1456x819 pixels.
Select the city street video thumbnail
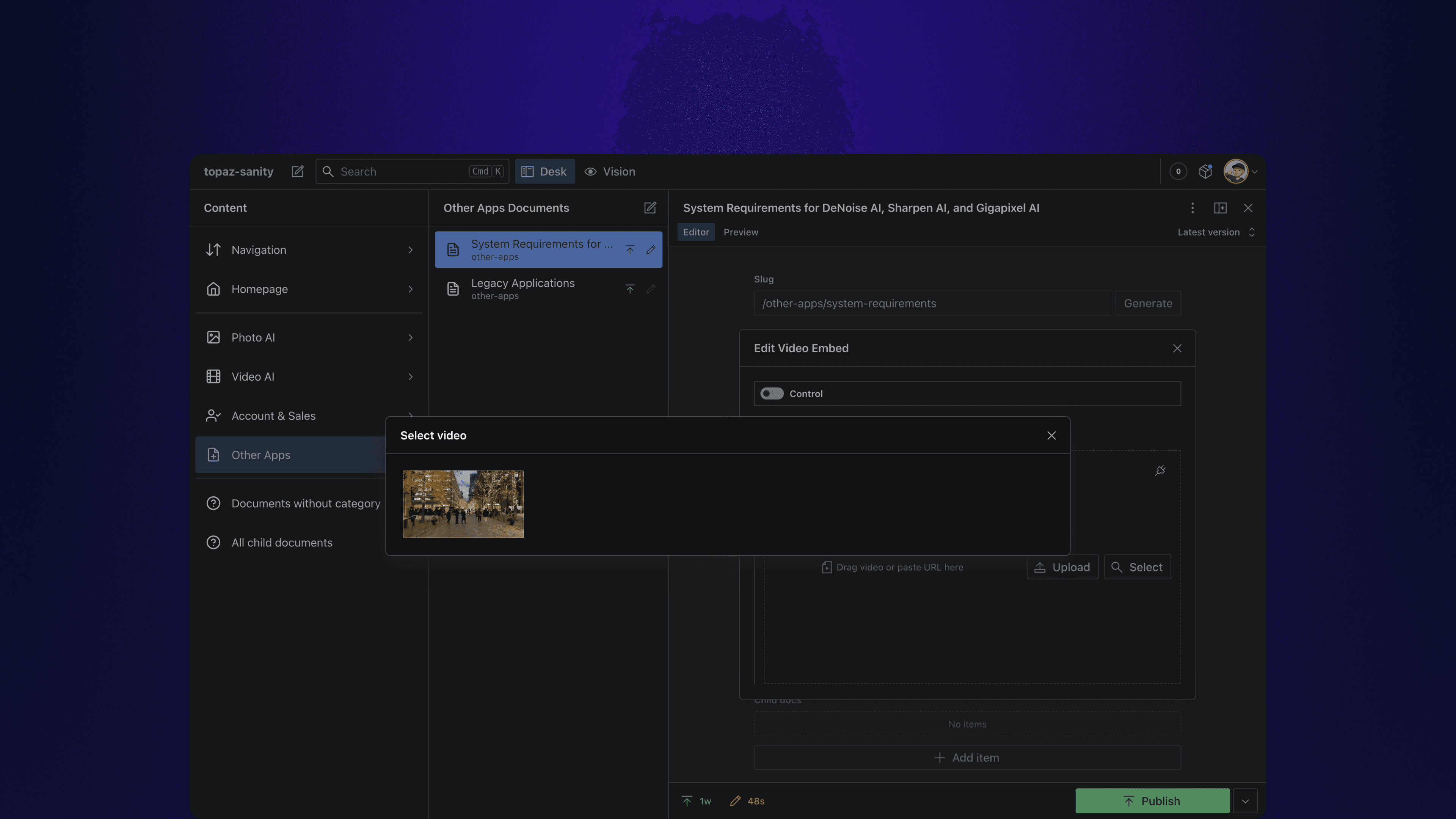point(463,504)
